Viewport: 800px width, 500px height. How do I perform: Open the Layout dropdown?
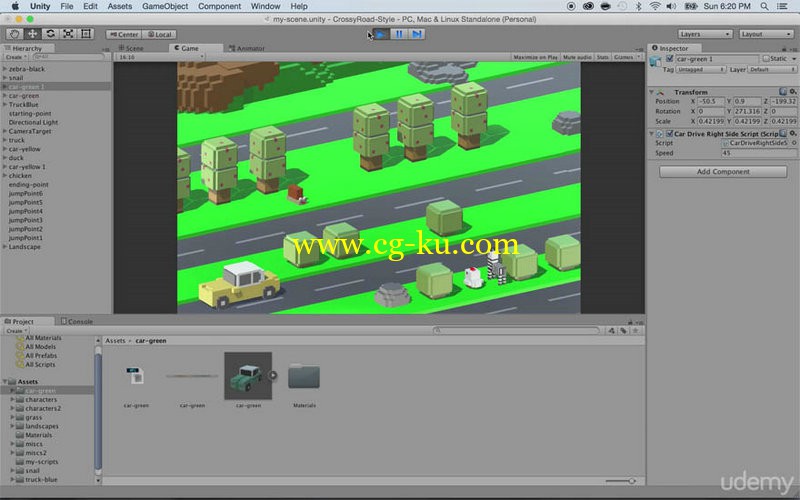coord(766,34)
